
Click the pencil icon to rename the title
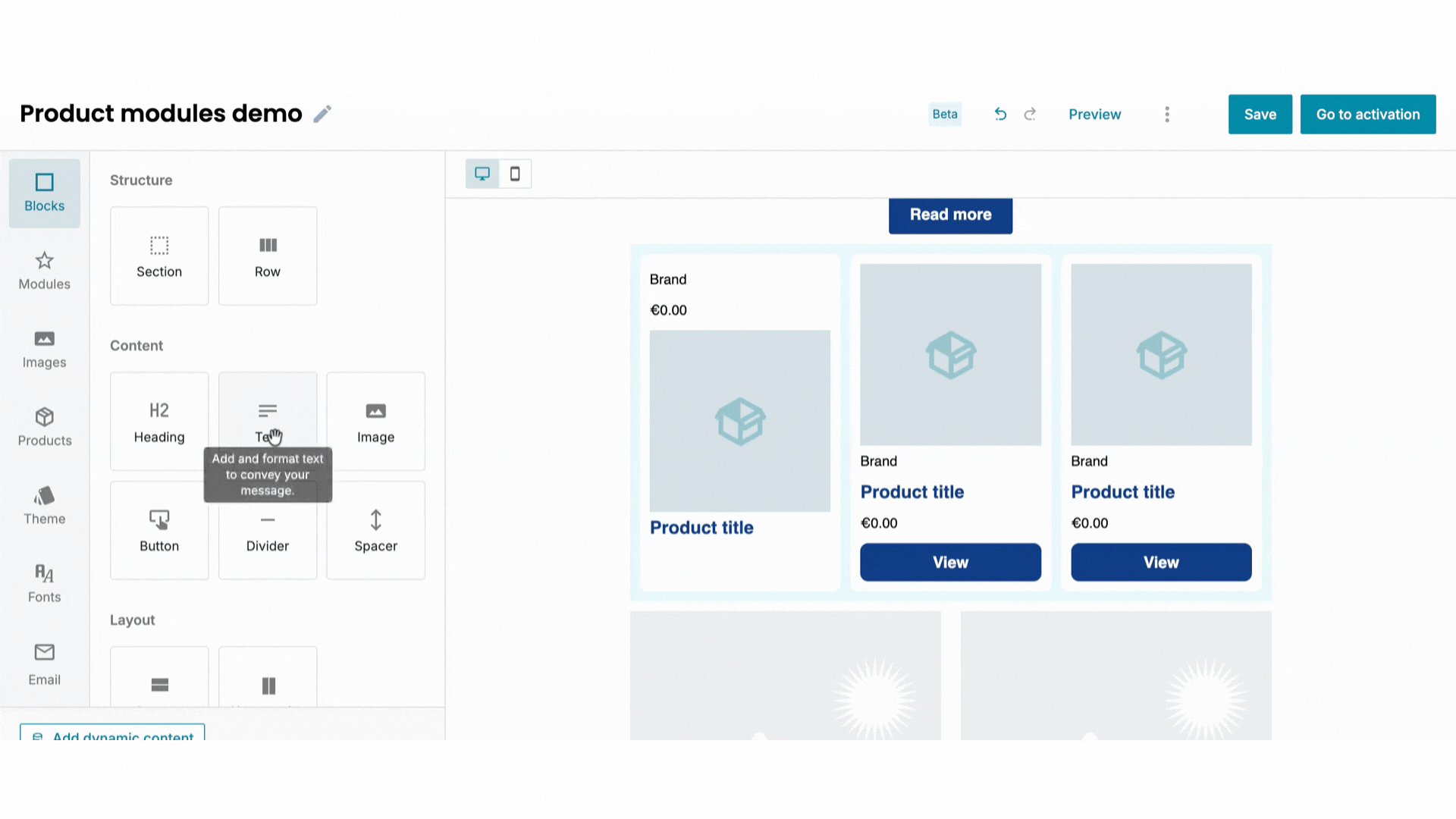(x=322, y=114)
